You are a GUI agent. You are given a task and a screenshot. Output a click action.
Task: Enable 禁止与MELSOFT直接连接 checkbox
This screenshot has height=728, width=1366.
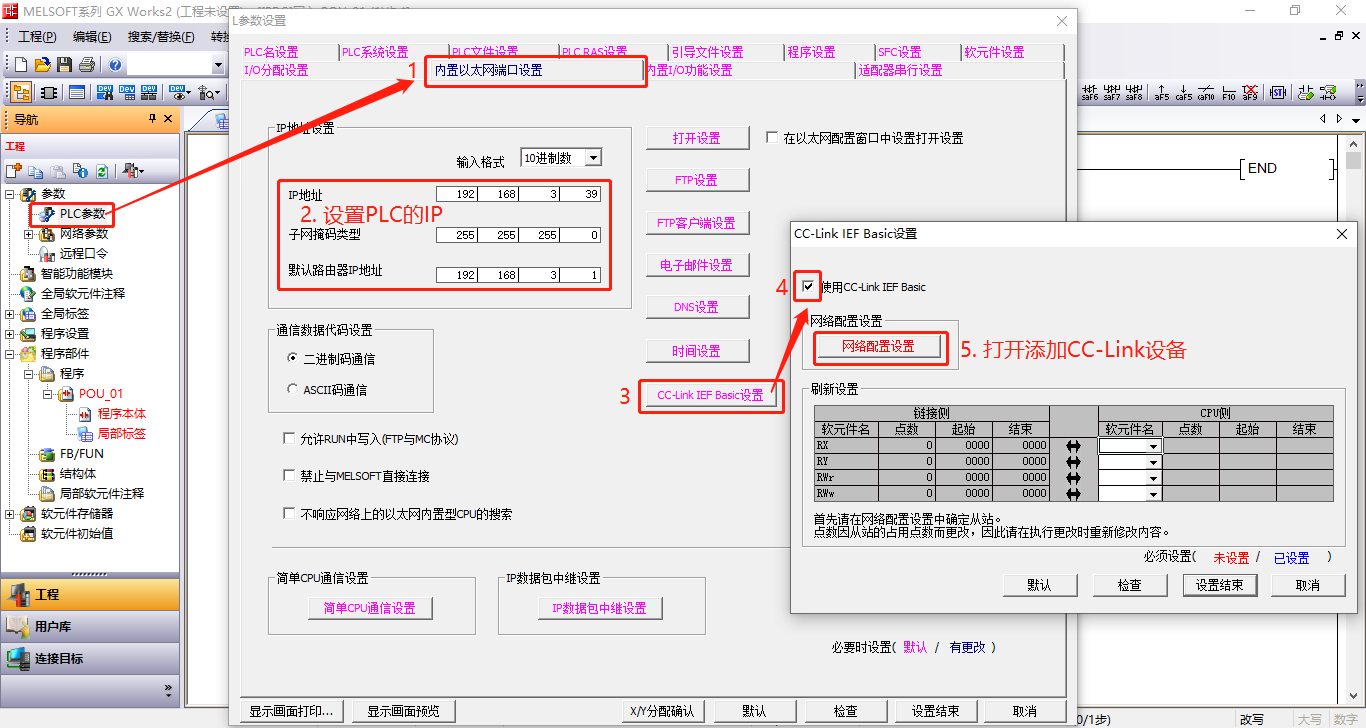click(290, 476)
